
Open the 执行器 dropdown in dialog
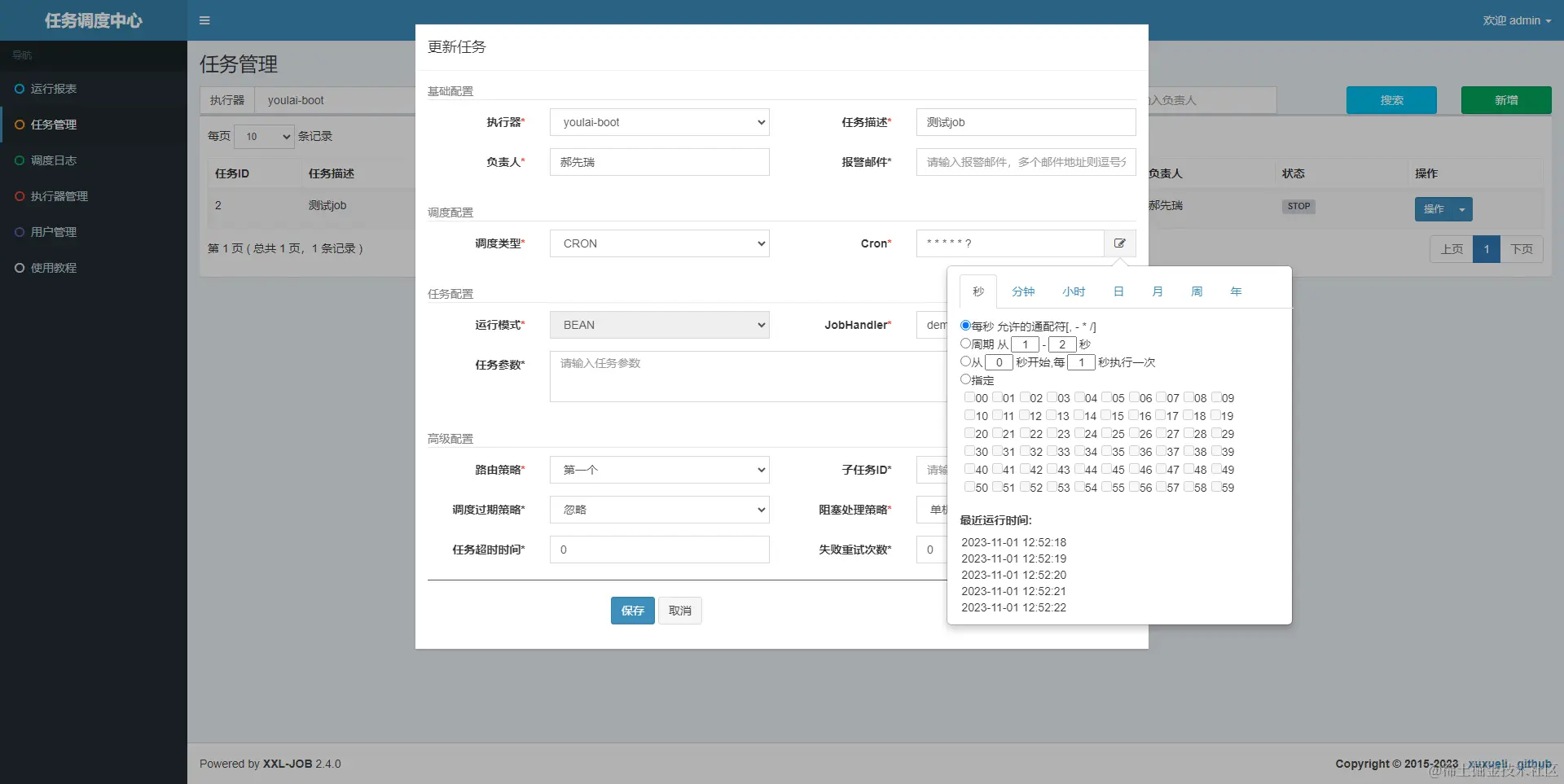tap(660, 122)
